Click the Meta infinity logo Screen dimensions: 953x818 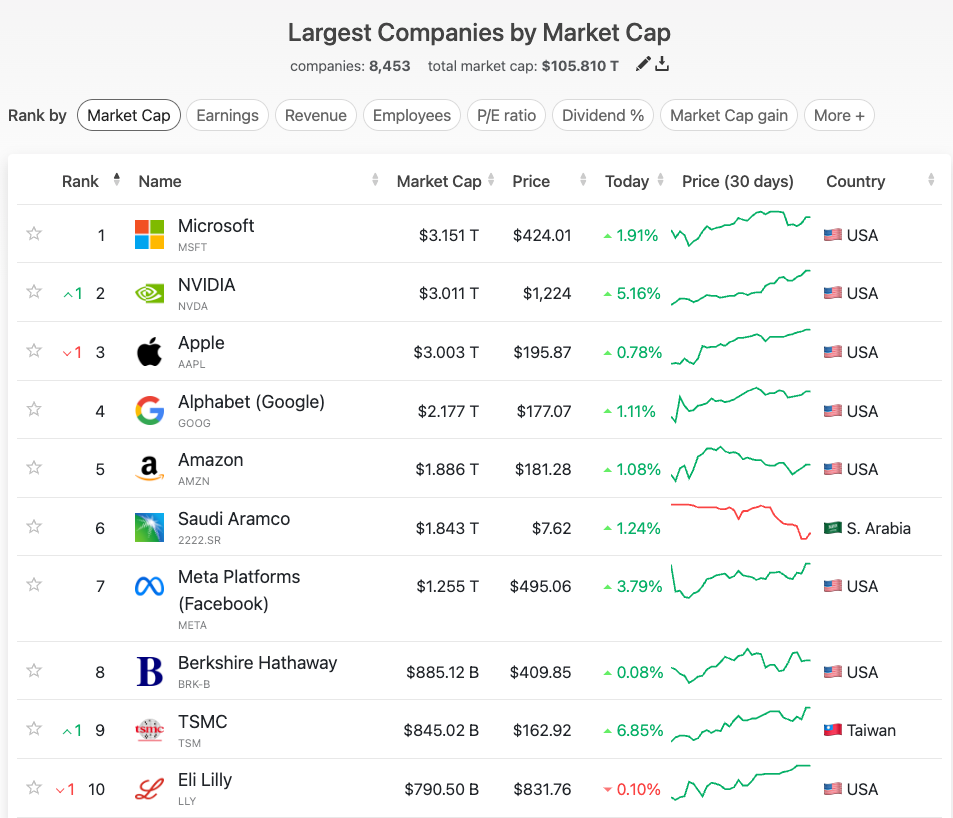click(149, 586)
